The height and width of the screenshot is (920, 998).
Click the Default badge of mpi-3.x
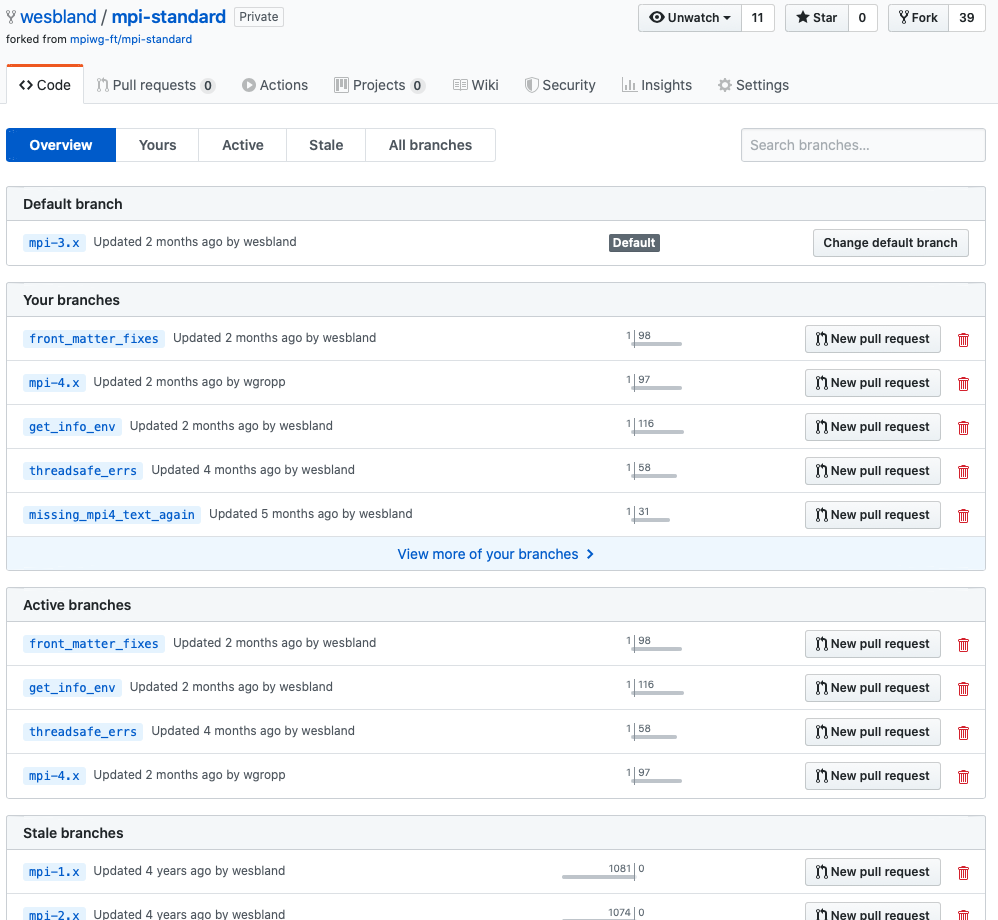click(634, 243)
